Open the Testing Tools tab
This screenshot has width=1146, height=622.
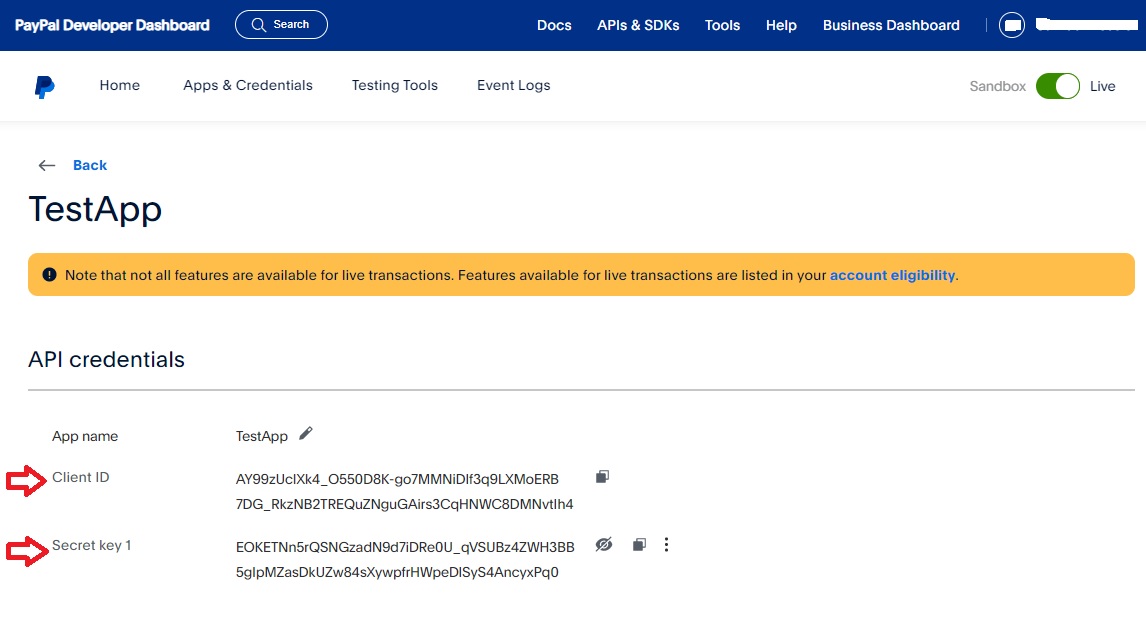pos(395,86)
